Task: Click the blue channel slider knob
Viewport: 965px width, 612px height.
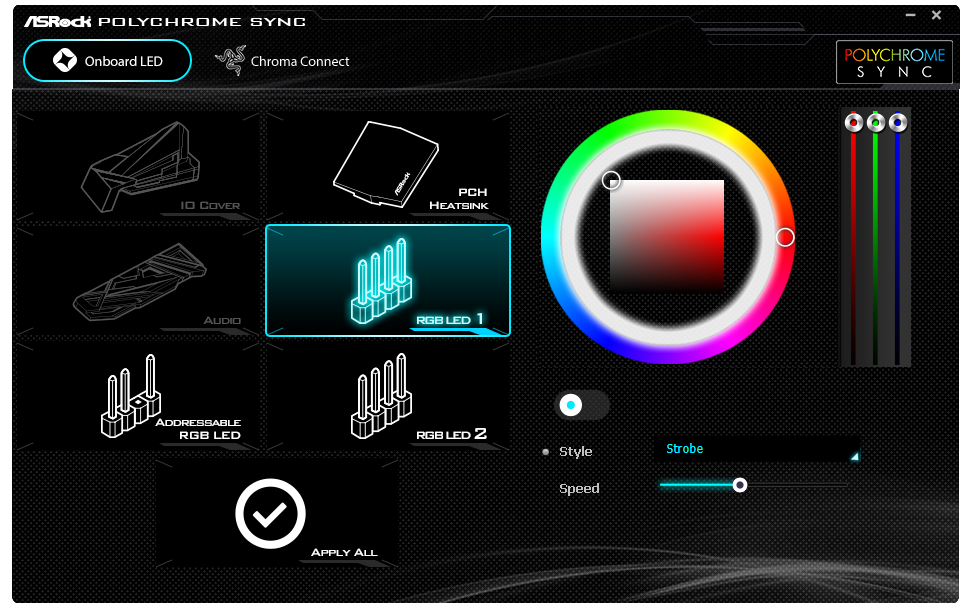Action: point(898,123)
